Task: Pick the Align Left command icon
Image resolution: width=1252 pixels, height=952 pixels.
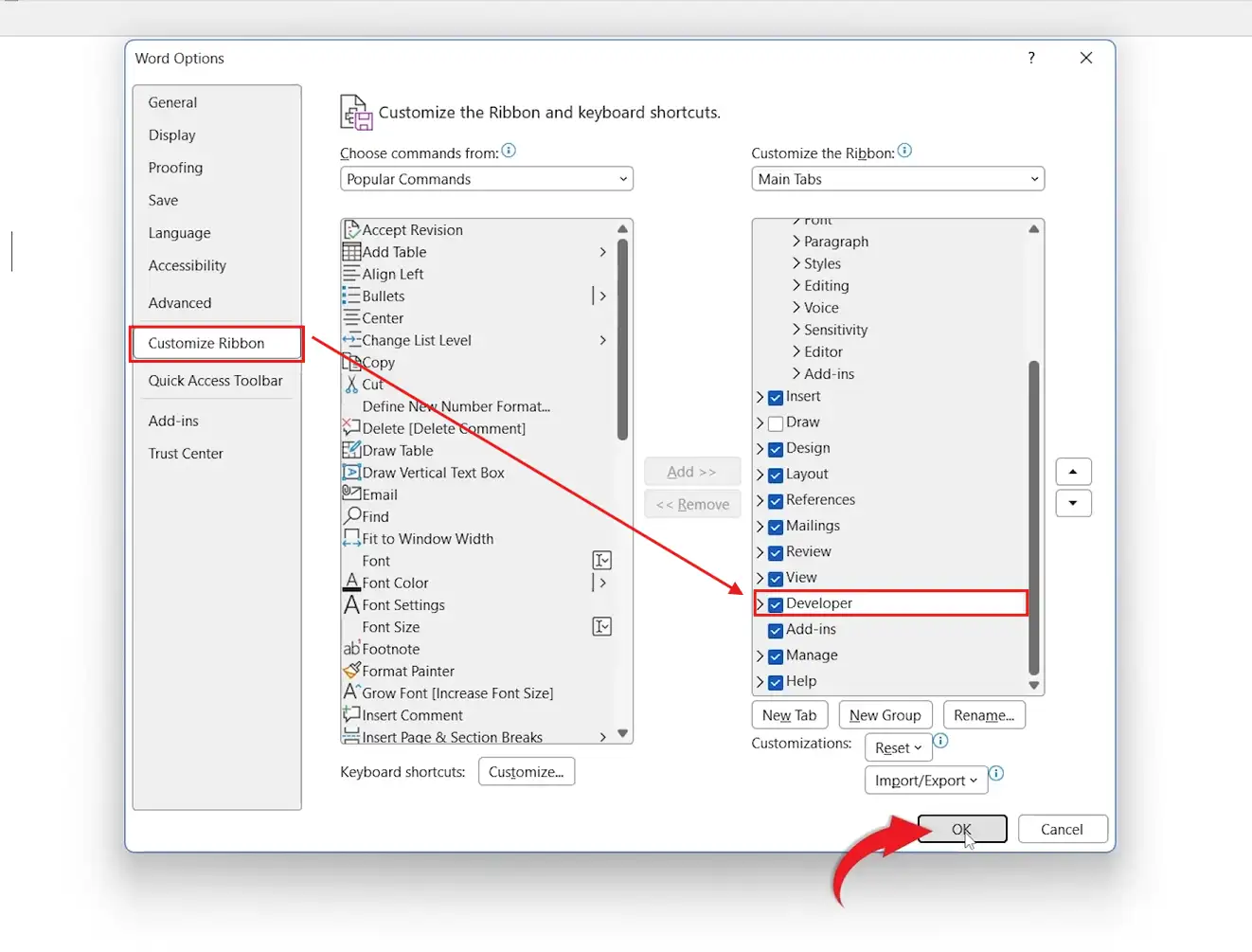Action: pos(351,274)
